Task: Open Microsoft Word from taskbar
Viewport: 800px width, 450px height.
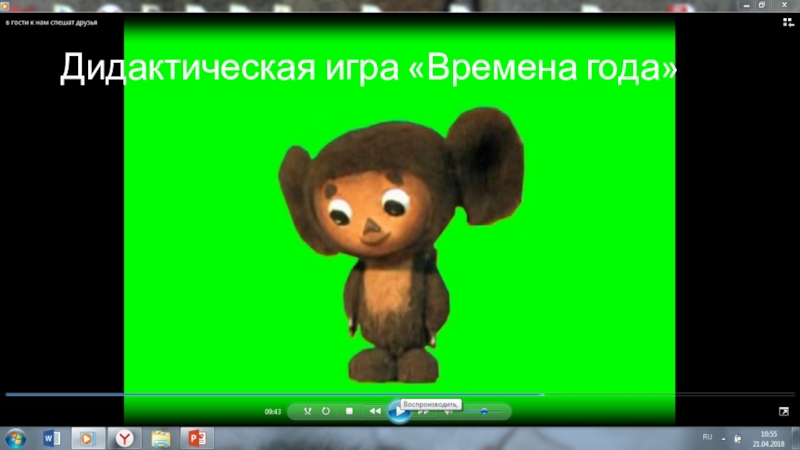Action: pos(52,438)
